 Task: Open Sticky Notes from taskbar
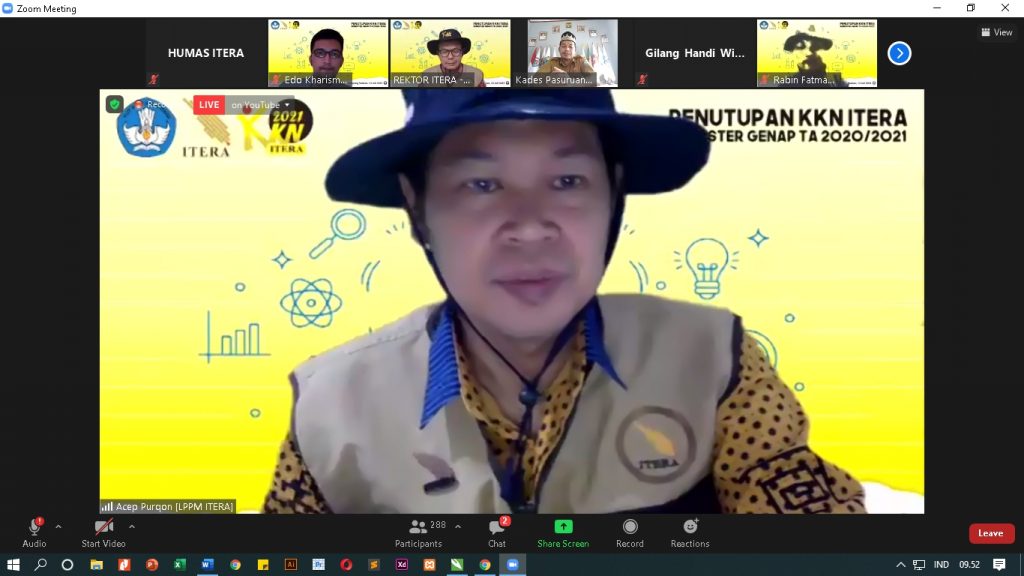tap(263, 564)
